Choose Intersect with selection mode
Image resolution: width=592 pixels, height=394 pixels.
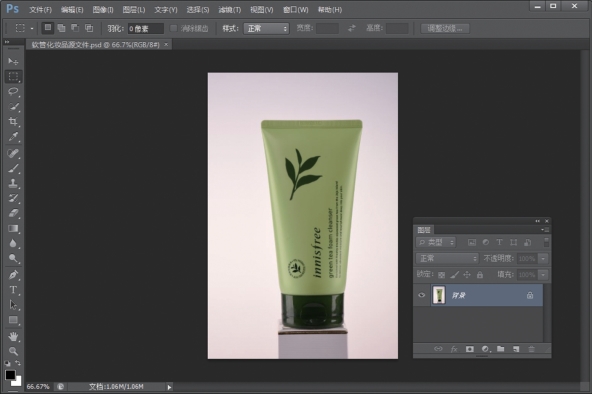[89, 28]
